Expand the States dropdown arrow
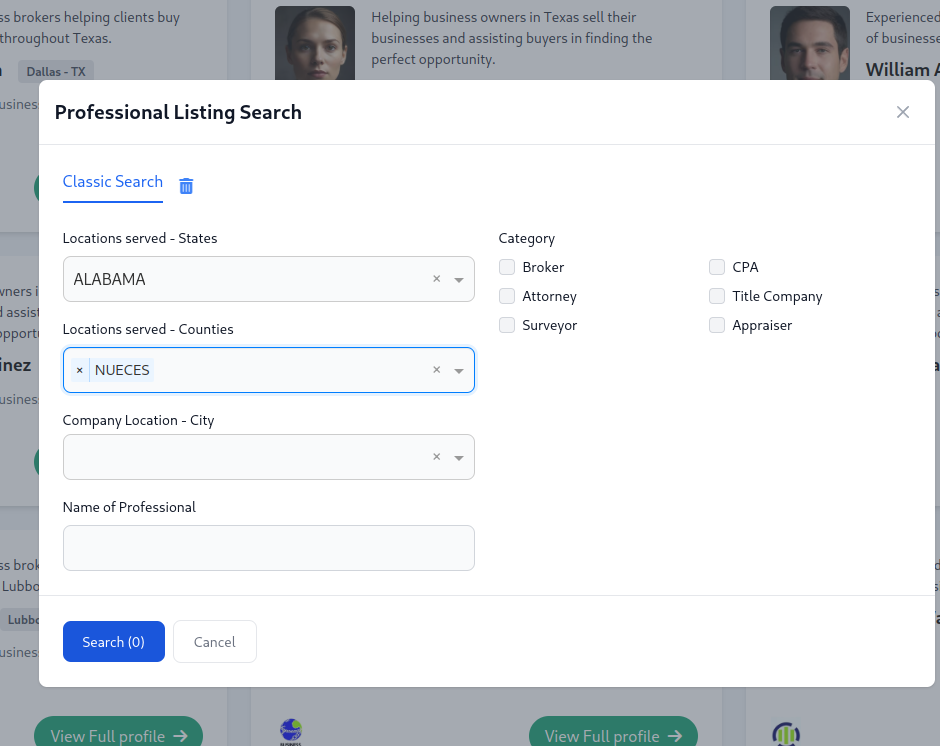The image size is (940, 746). 459,280
